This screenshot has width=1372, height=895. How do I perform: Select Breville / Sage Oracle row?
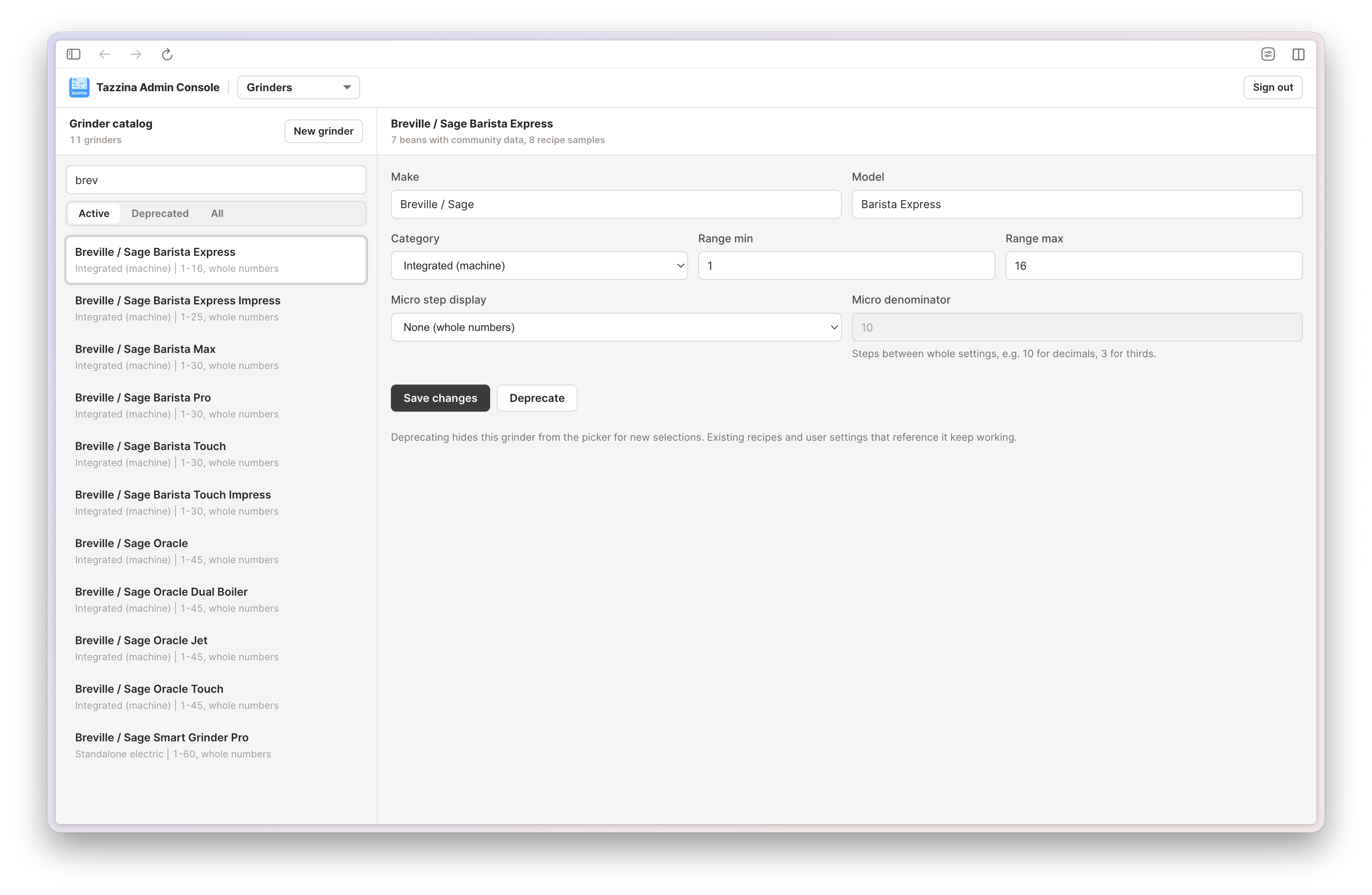click(x=216, y=551)
